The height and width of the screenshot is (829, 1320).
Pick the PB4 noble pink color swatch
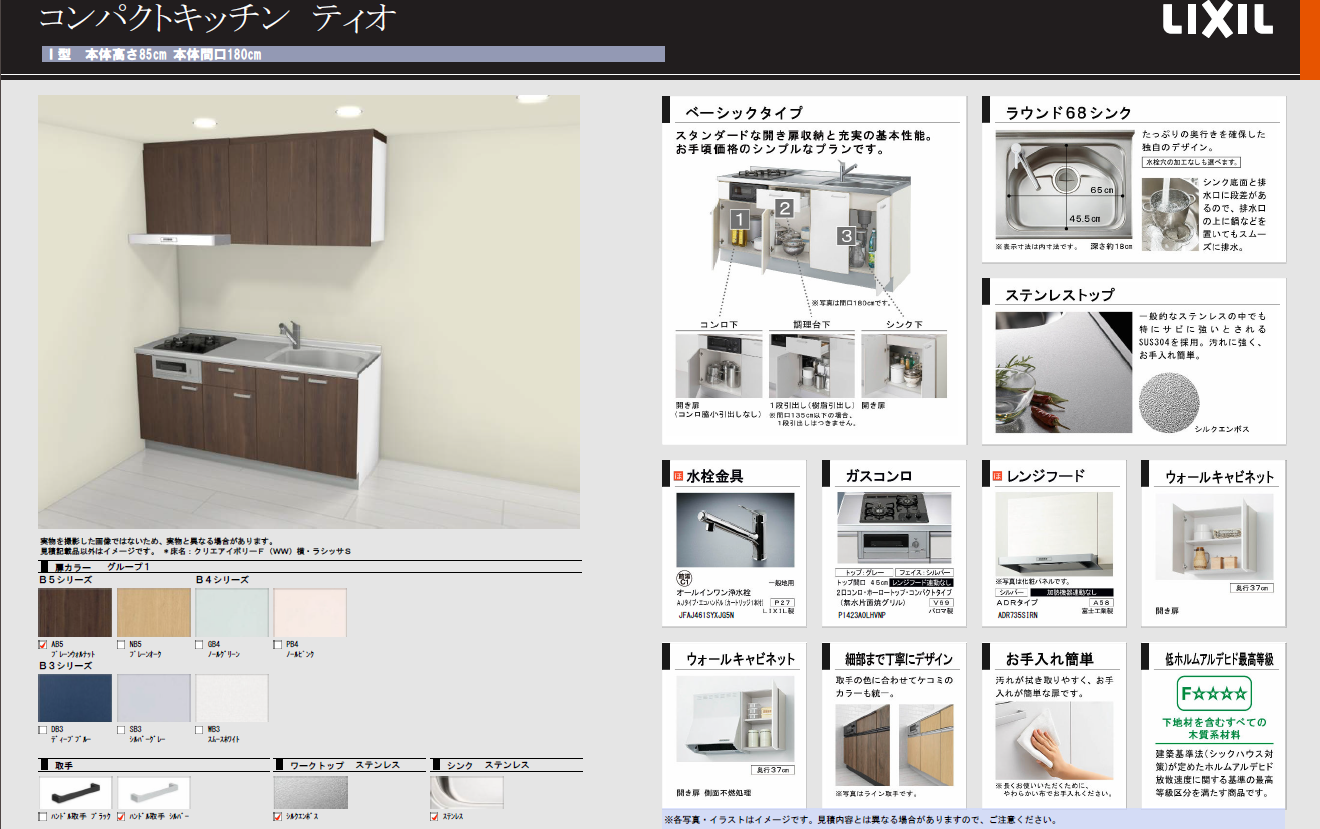pyautogui.click(x=310, y=612)
